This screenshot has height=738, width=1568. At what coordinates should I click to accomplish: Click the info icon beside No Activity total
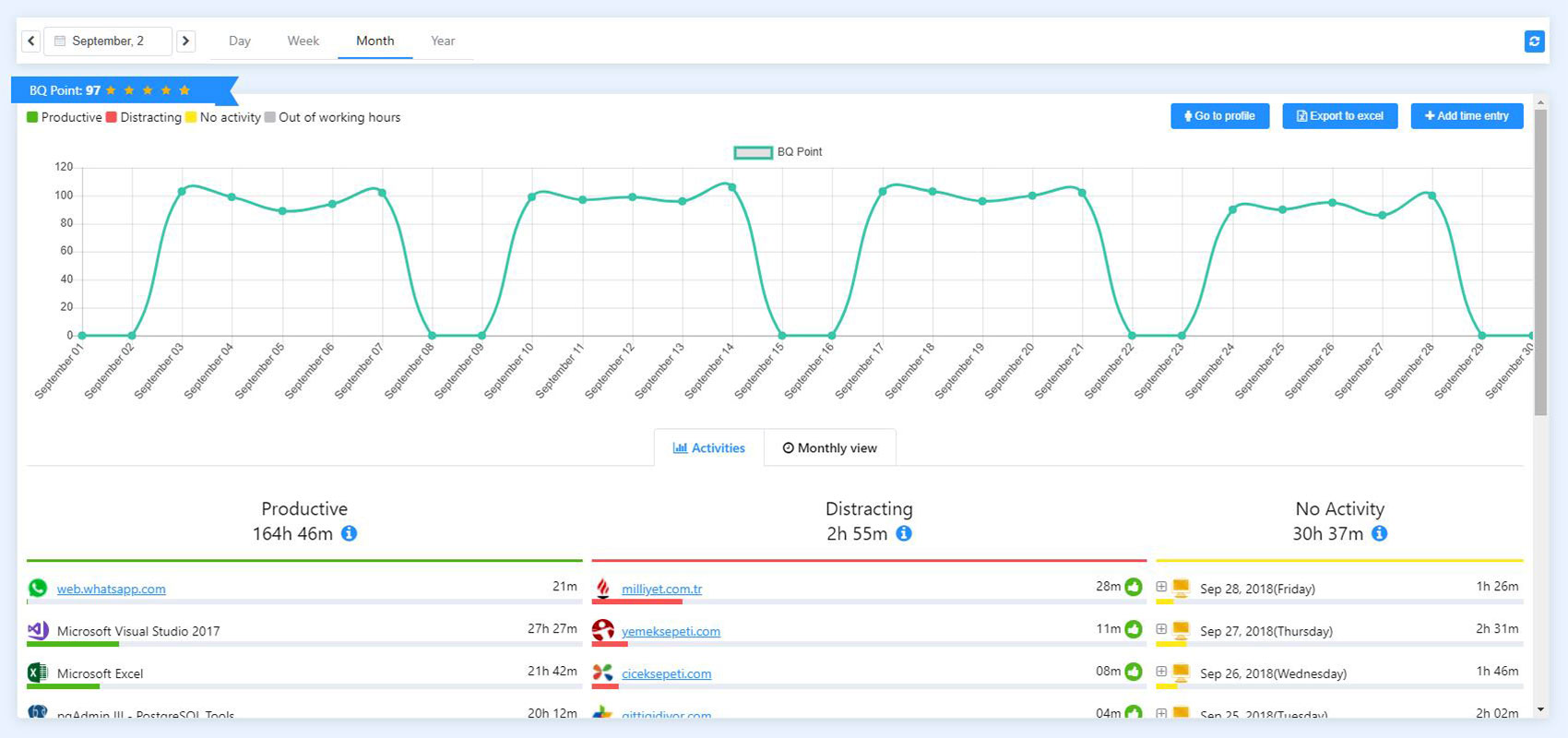point(1379,533)
